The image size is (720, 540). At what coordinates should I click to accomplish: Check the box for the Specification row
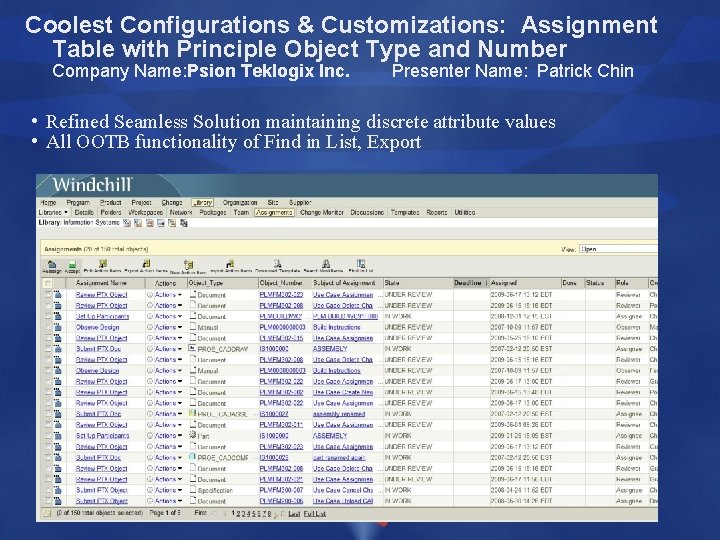48,490
